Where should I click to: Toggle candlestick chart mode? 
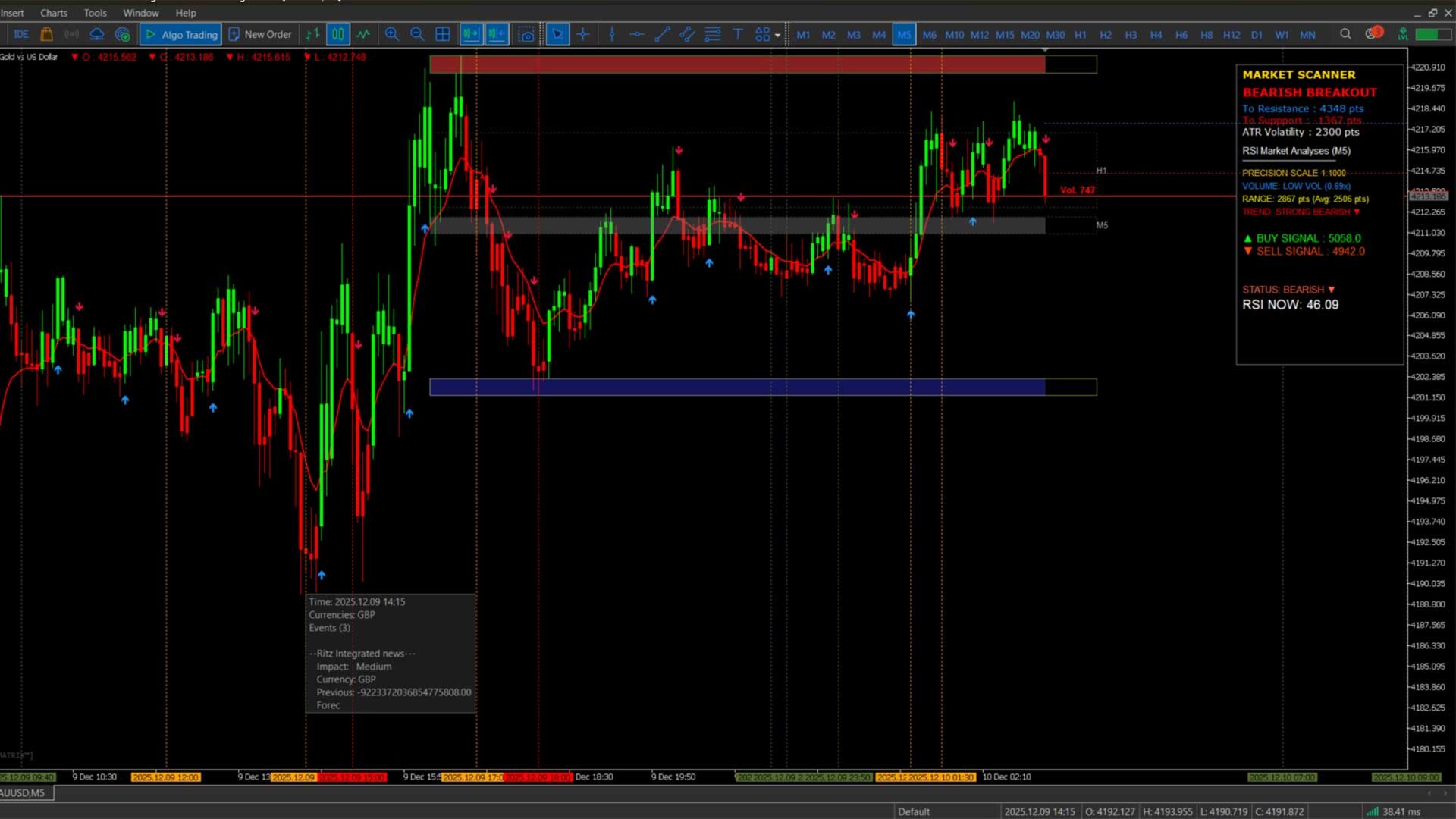[x=338, y=34]
